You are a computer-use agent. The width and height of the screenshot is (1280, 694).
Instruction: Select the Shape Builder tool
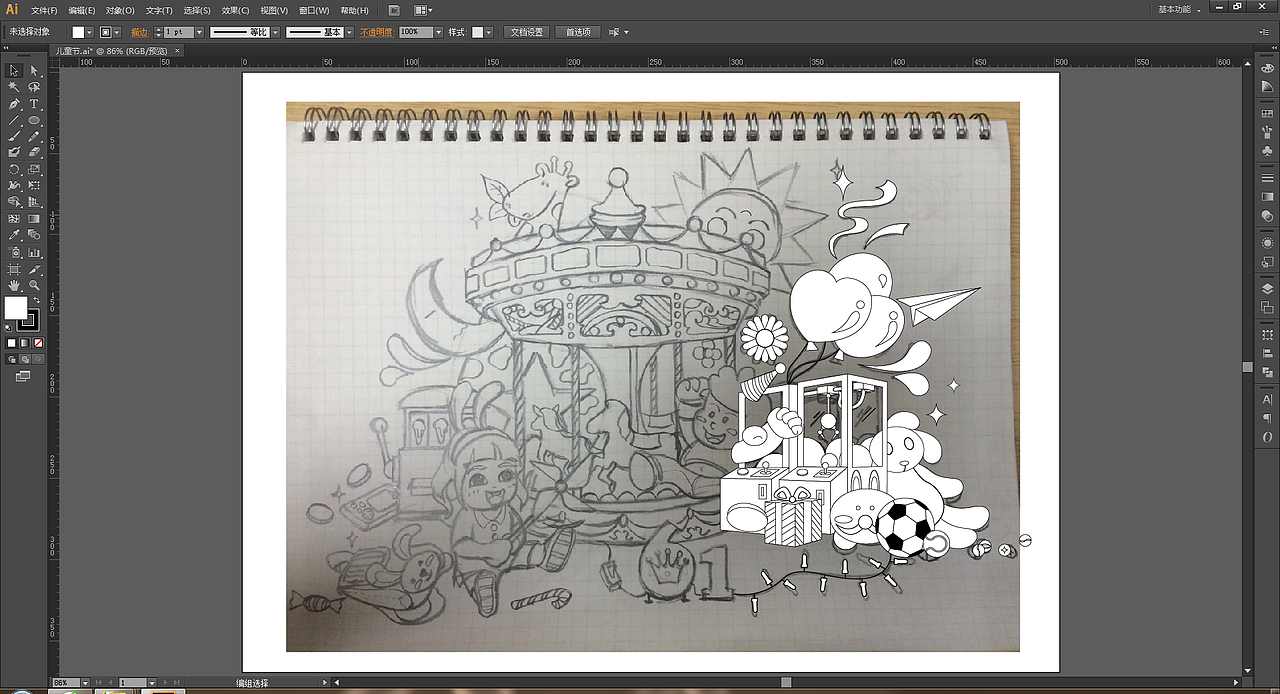pyautogui.click(x=14, y=202)
